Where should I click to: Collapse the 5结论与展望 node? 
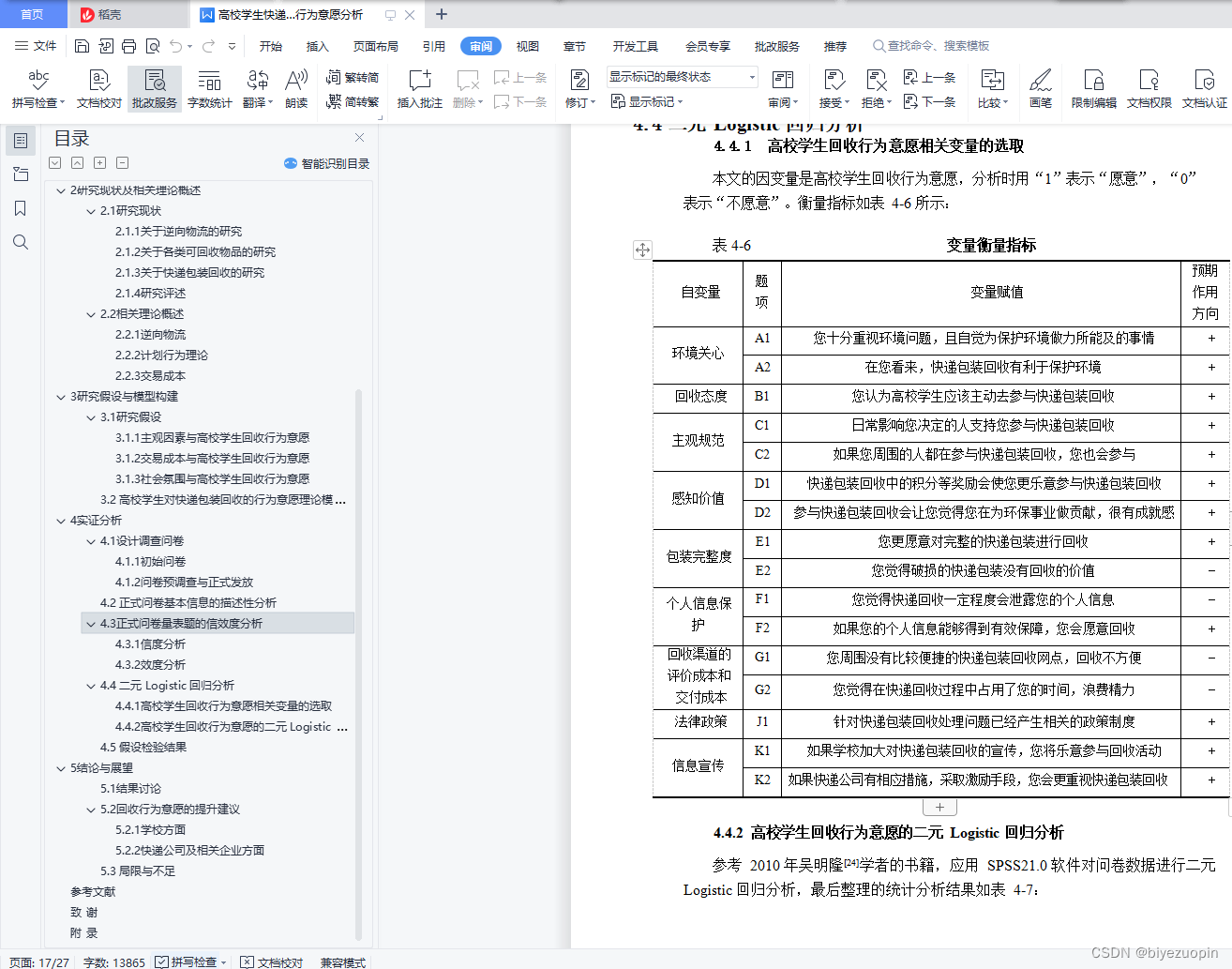61,768
